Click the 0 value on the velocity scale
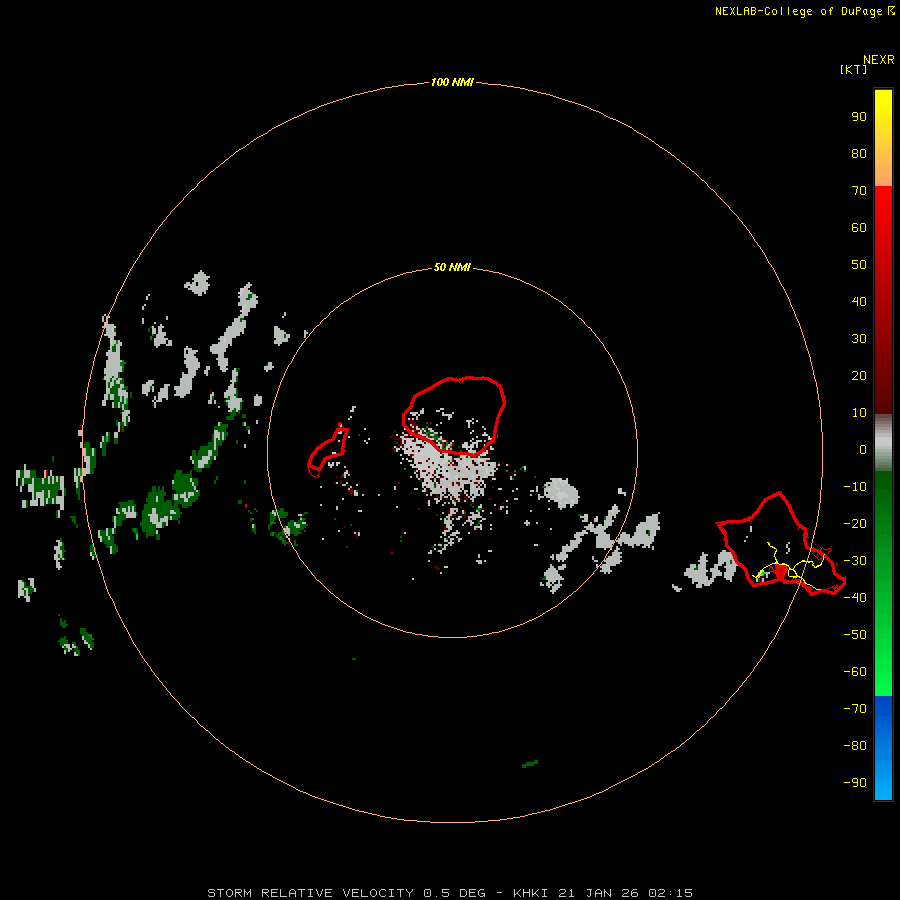 863,449
